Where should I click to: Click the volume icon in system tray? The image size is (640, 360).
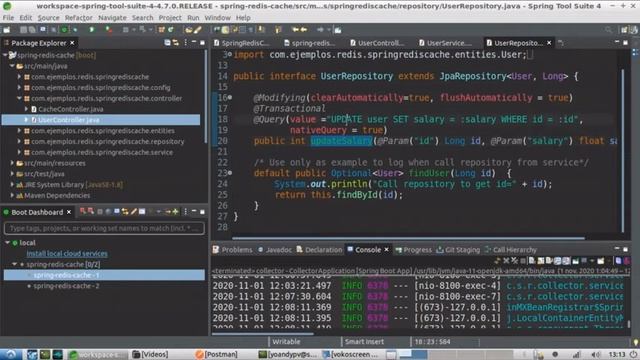coord(596,354)
